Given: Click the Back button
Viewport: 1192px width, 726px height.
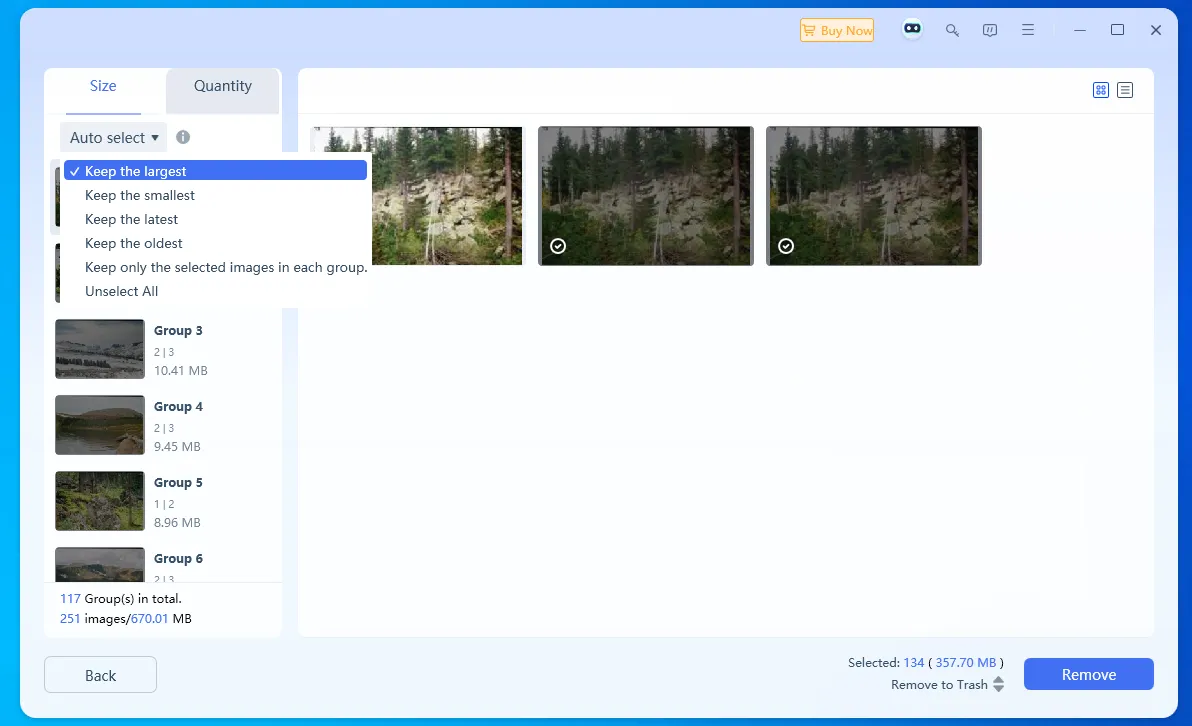Looking at the screenshot, I should [100, 675].
